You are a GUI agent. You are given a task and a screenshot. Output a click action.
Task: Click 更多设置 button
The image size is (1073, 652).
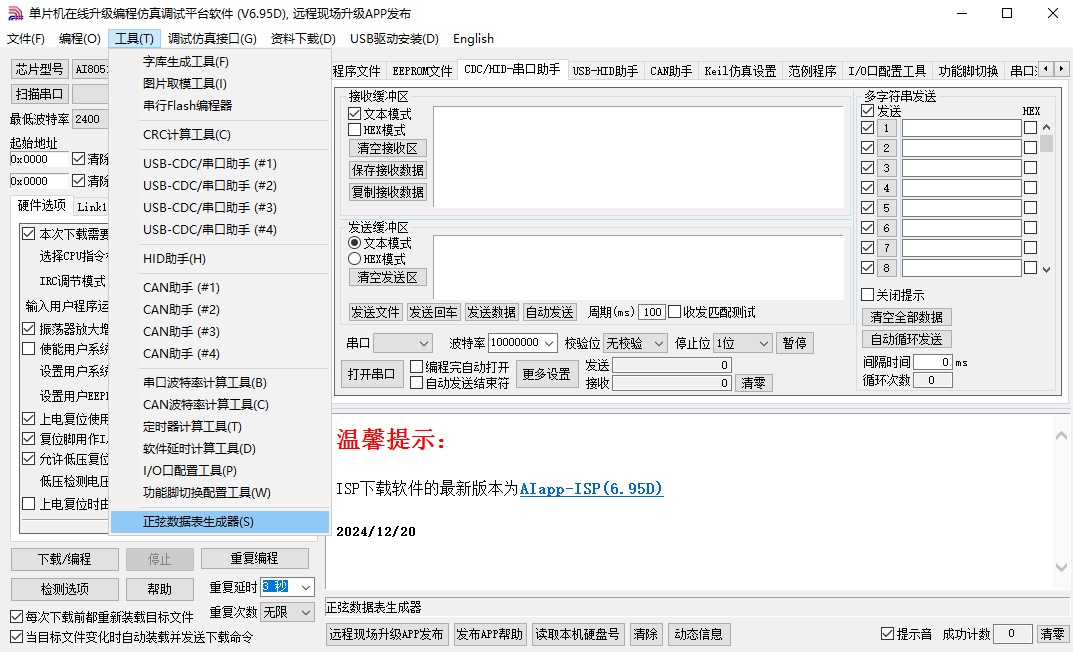pos(546,374)
